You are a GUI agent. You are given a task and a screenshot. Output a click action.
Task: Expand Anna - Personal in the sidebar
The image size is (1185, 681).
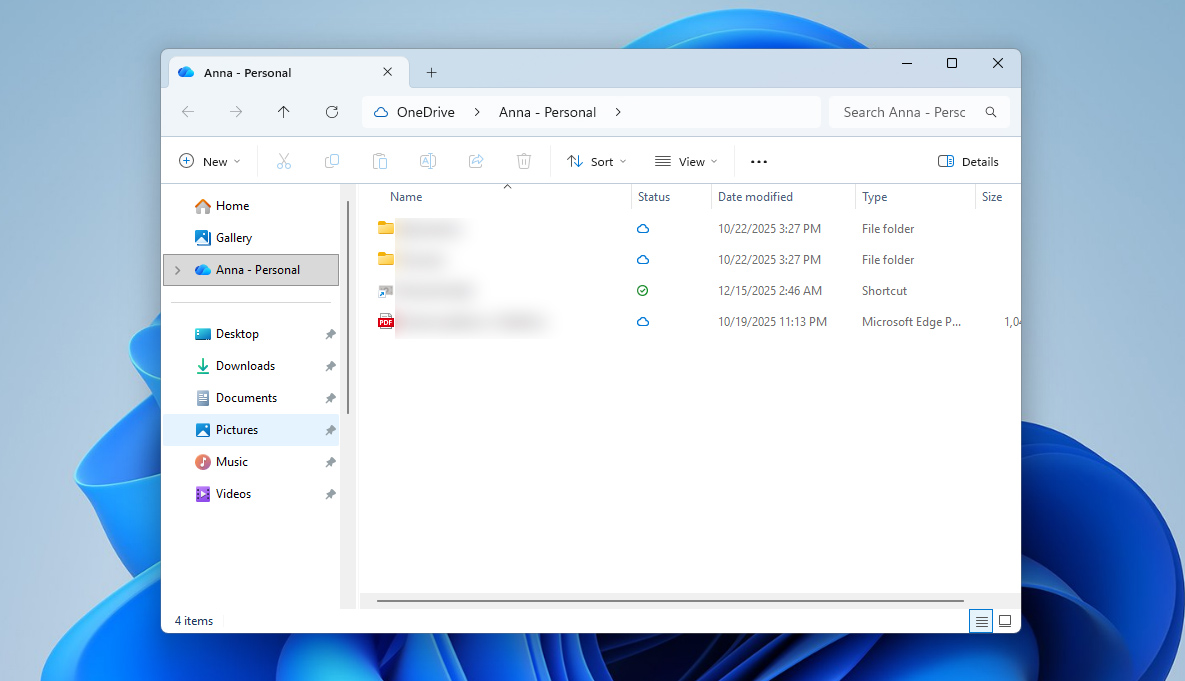pos(177,269)
